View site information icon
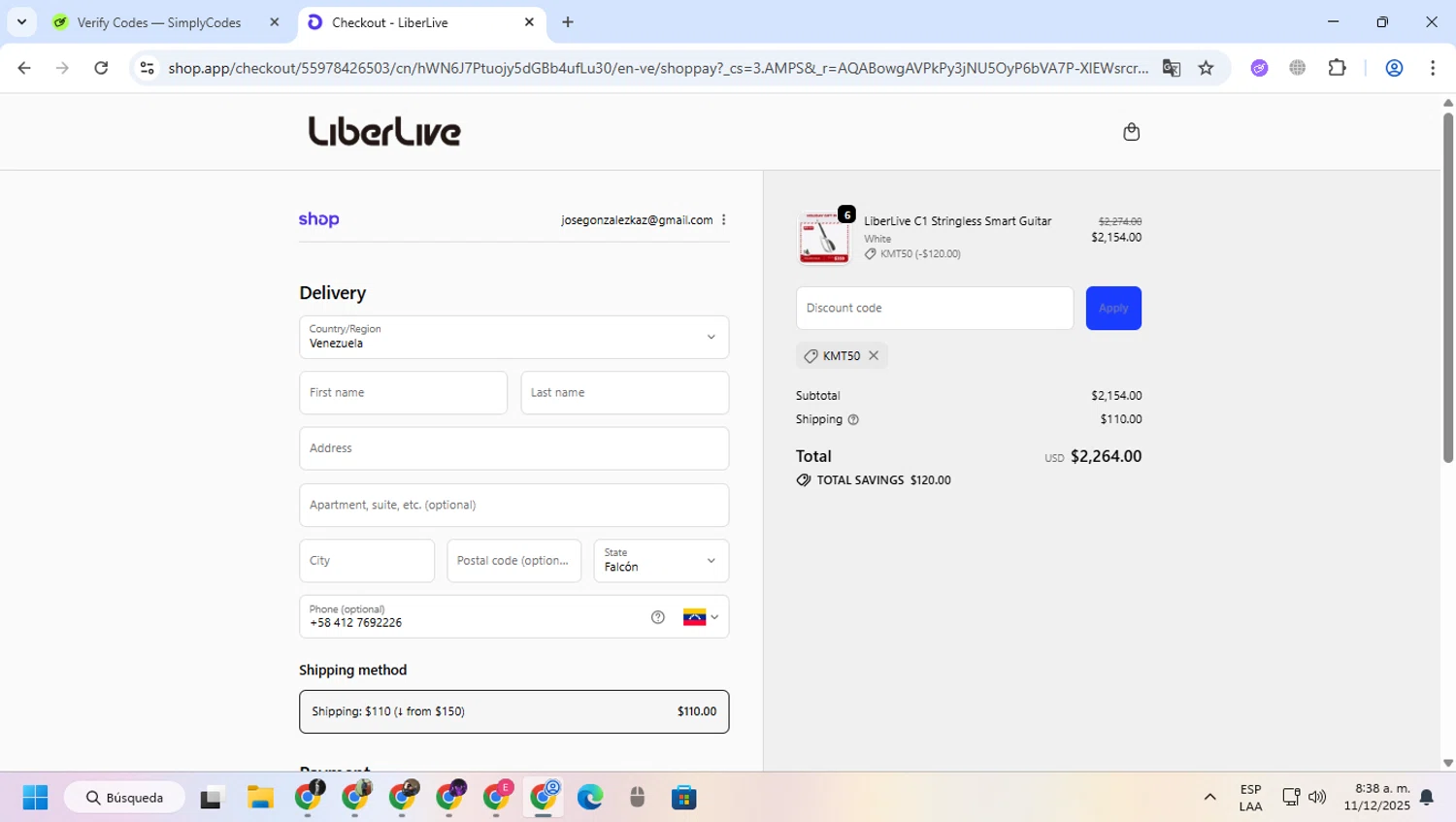 [x=147, y=68]
